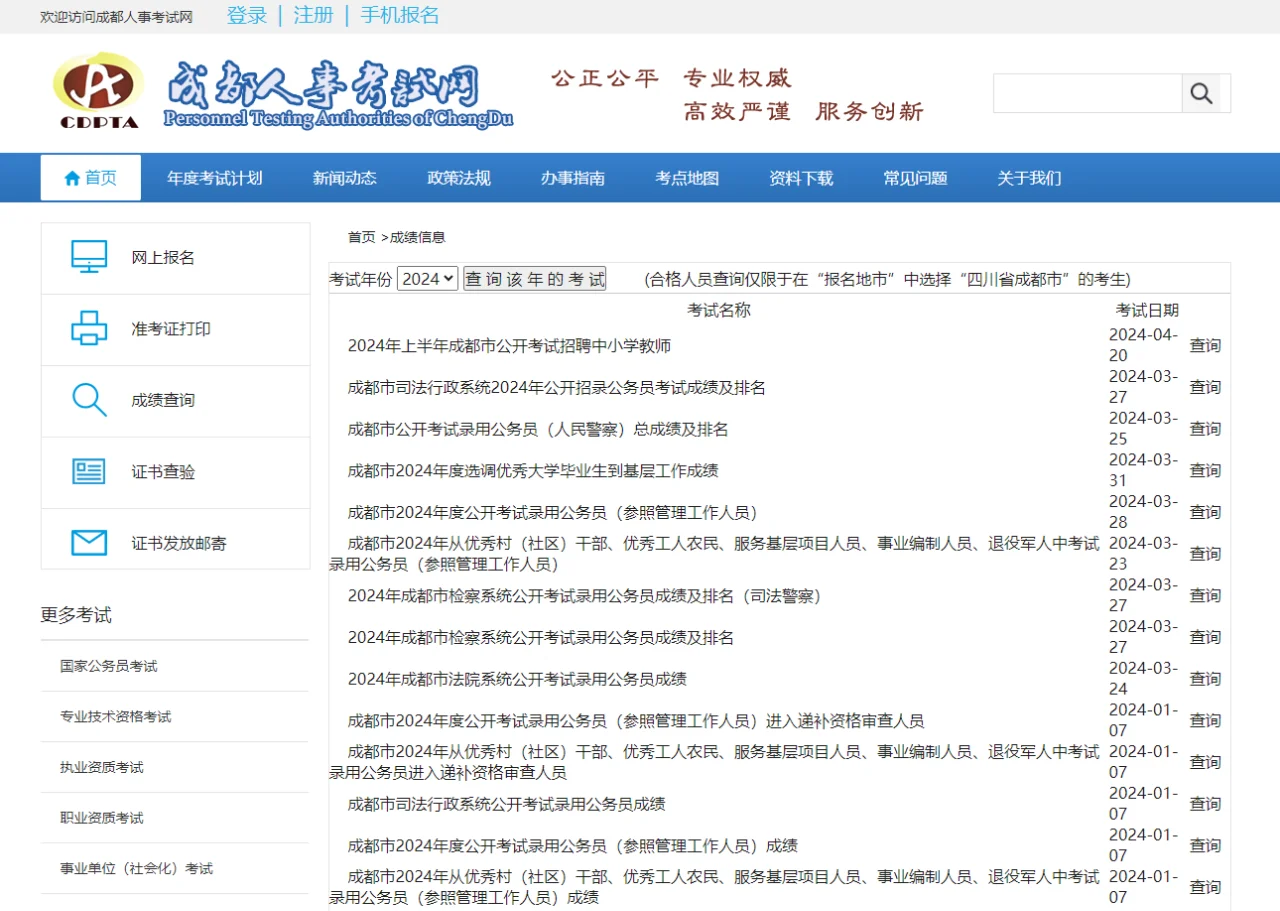Click 查询 for 选调优秀大学毕业生 row
The image size is (1280, 911).
1205,471
